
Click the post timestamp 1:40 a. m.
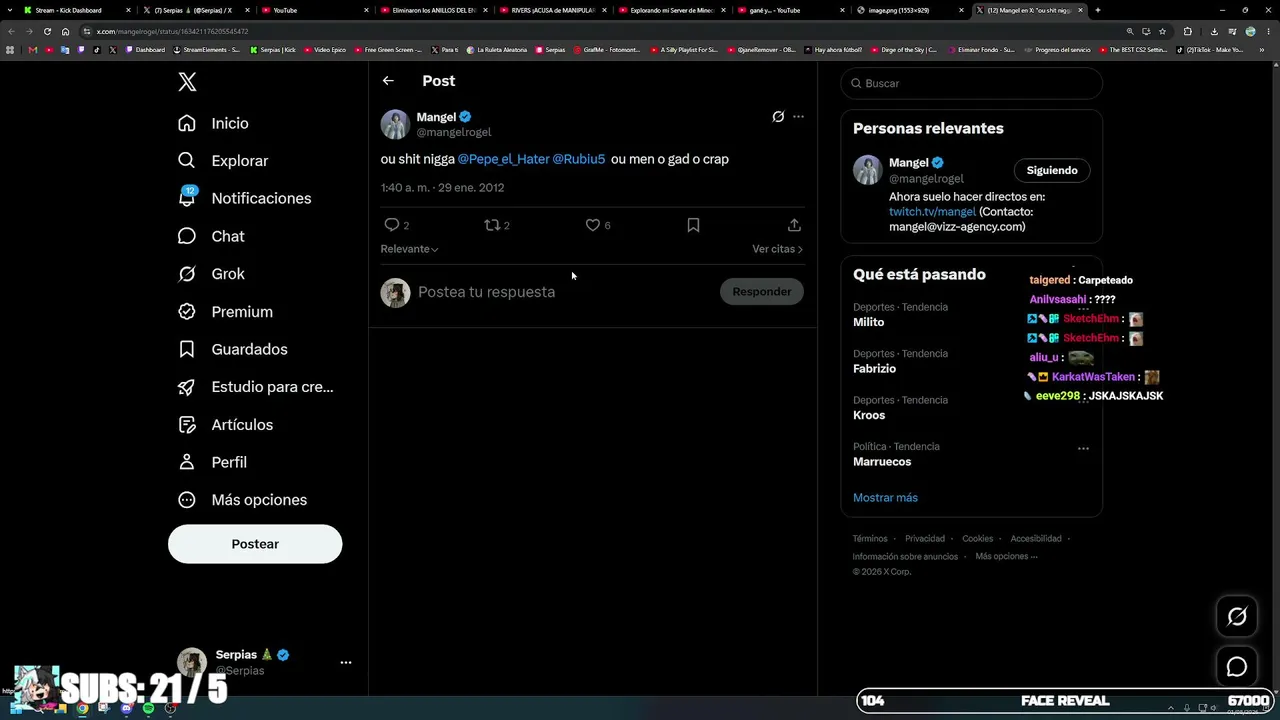pos(442,188)
